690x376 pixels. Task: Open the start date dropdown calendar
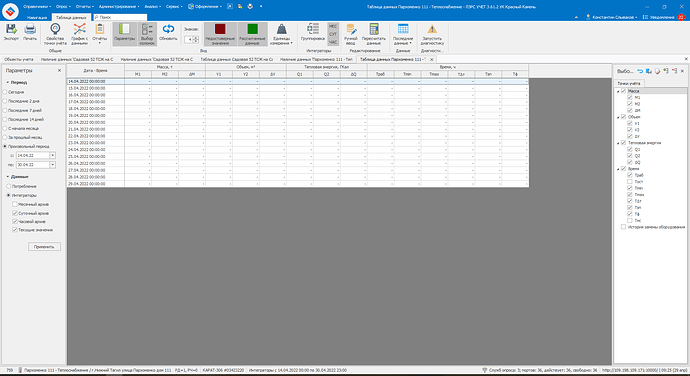pyautogui.click(x=52, y=155)
